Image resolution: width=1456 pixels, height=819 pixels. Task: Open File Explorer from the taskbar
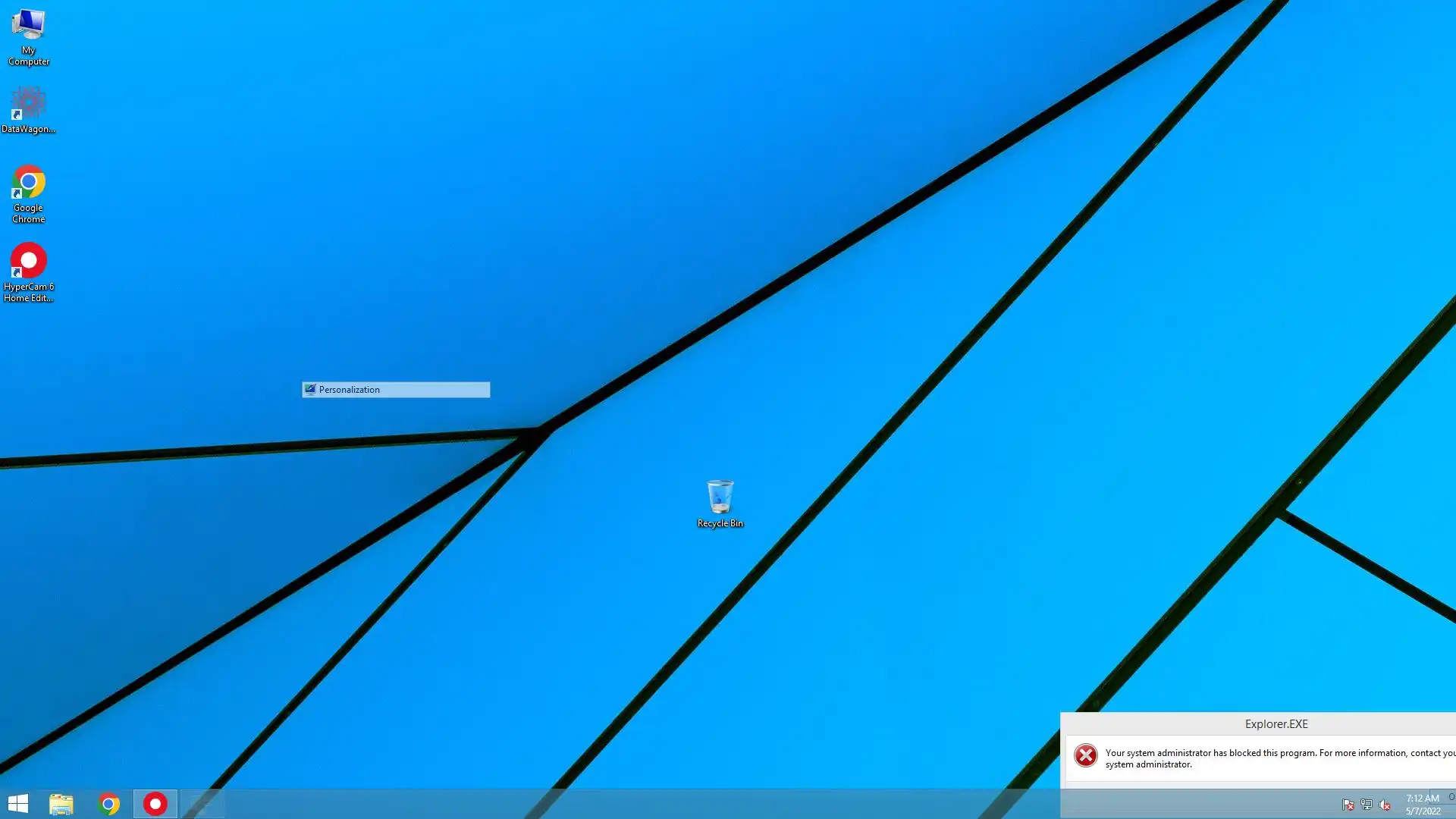pyautogui.click(x=61, y=804)
